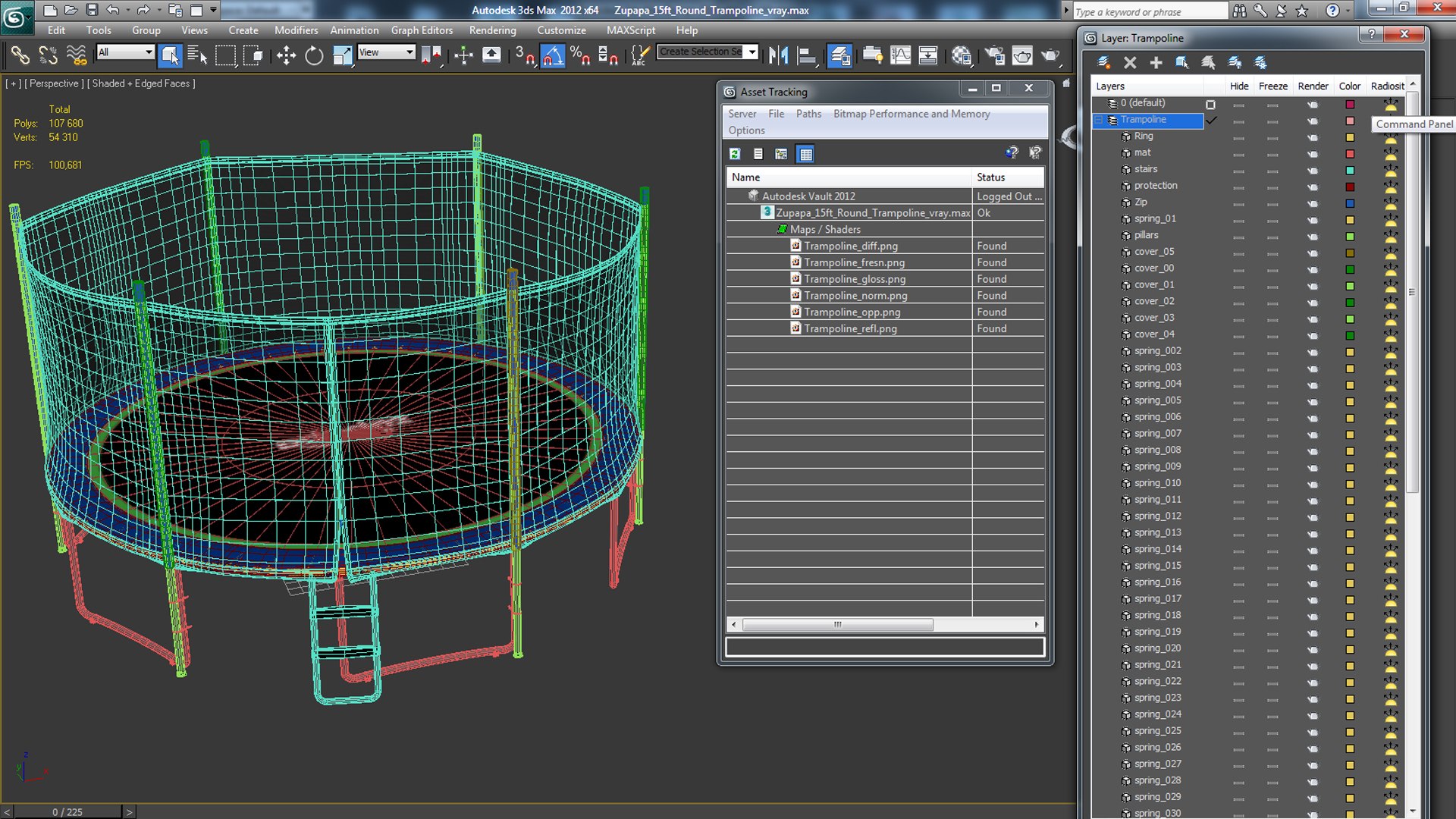Delete highlighted empty layers X icon
Viewport: 1456px width, 819px height.
click(1130, 62)
